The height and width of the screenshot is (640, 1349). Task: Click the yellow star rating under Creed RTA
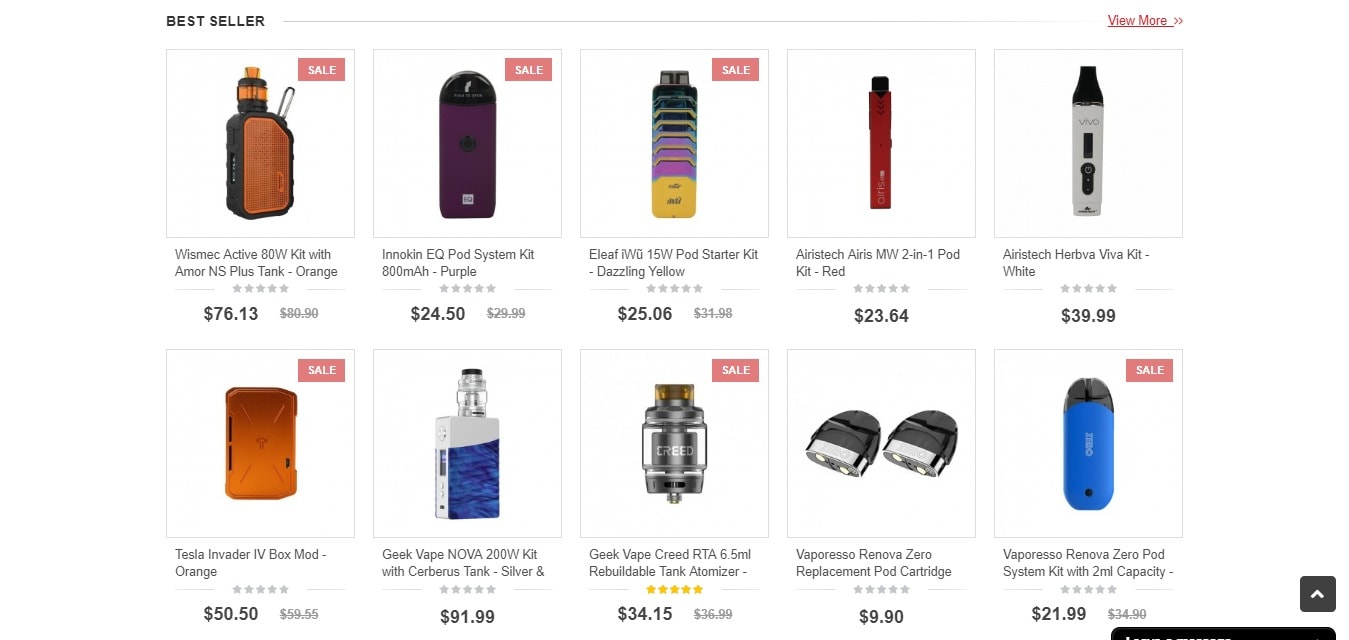tap(674, 589)
